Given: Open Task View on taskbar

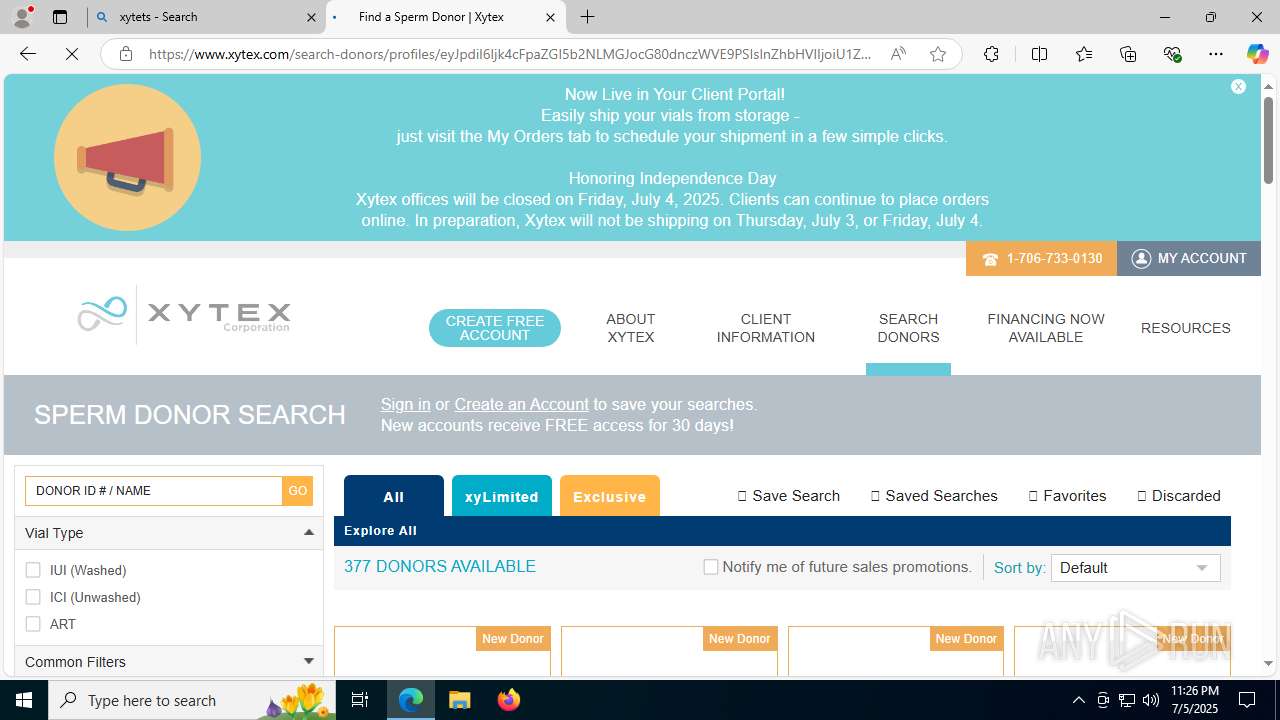Looking at the screenshot, I should 360,700.
